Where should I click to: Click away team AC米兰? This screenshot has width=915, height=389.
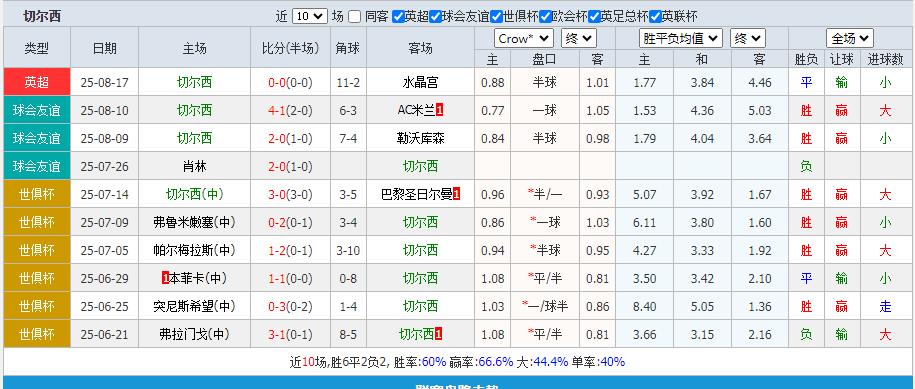pyautogui.click(x=417, y=111)
